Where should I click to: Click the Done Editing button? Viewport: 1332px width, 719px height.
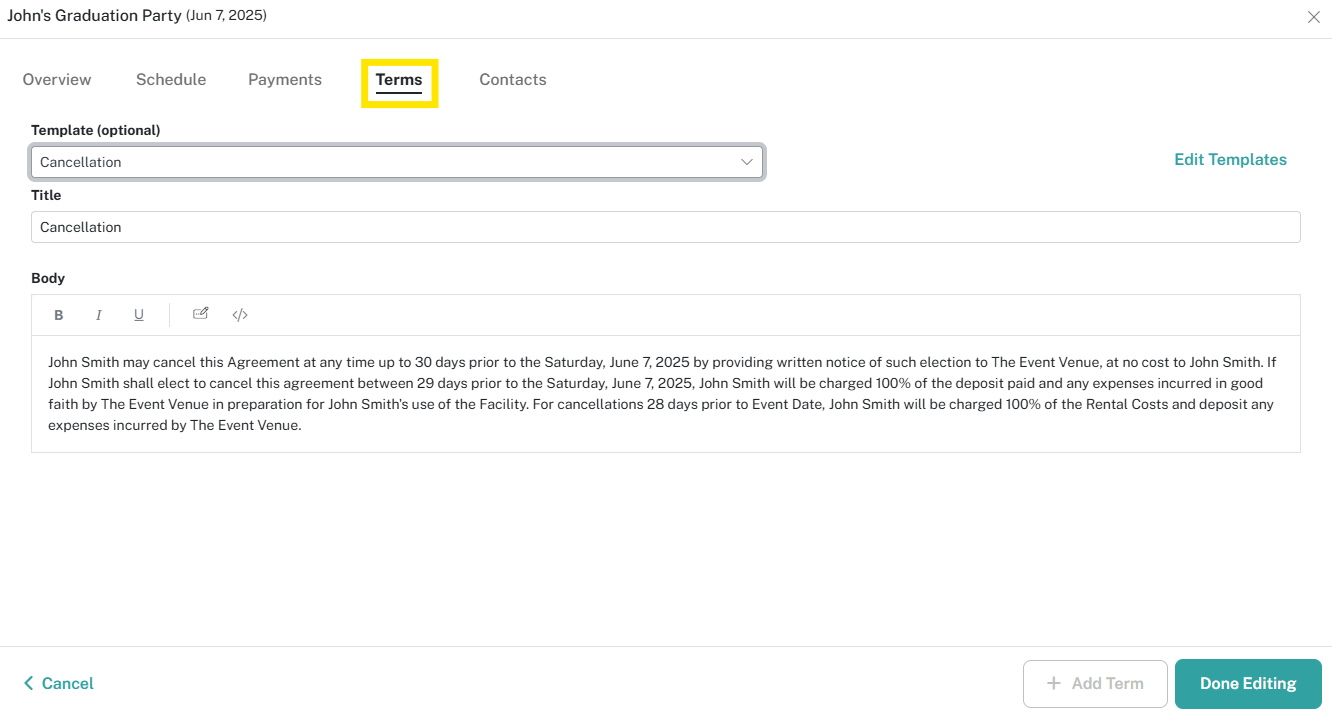click(x=1248, y=684)
